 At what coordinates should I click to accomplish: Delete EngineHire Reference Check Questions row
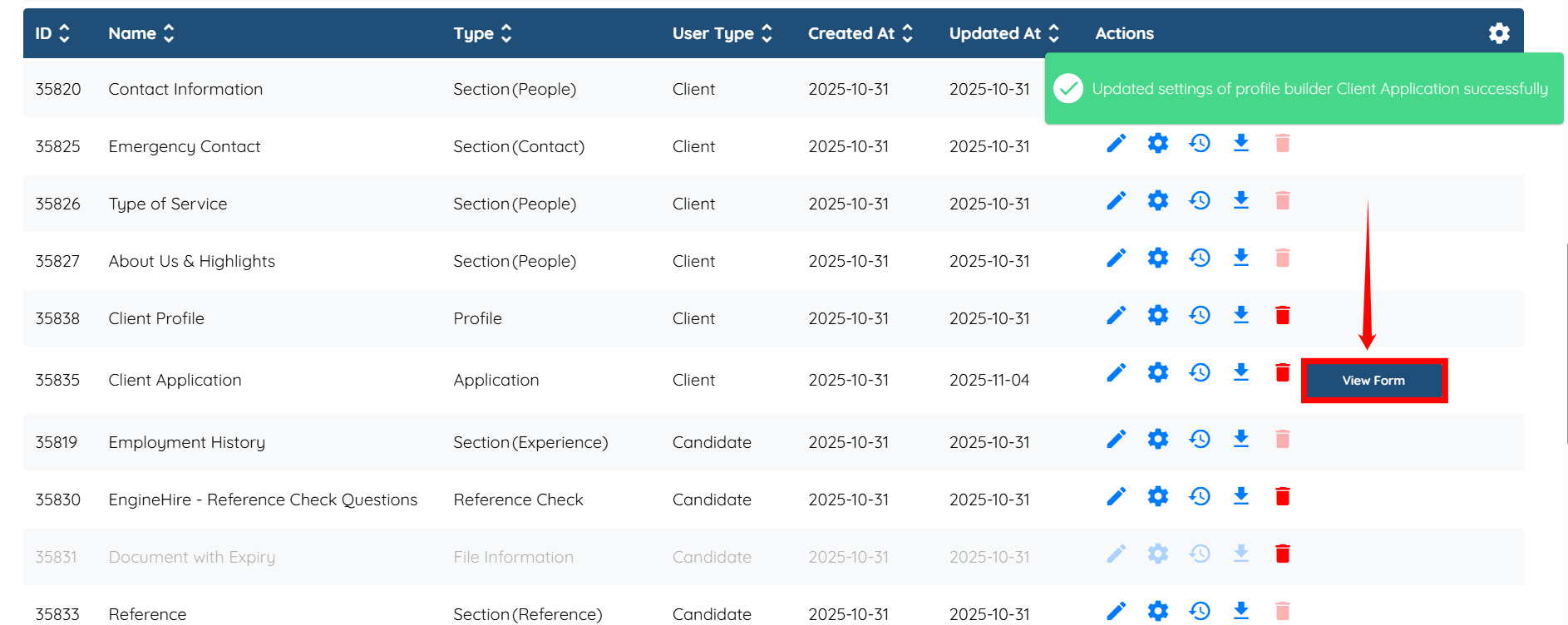[x=1282, y=496]
